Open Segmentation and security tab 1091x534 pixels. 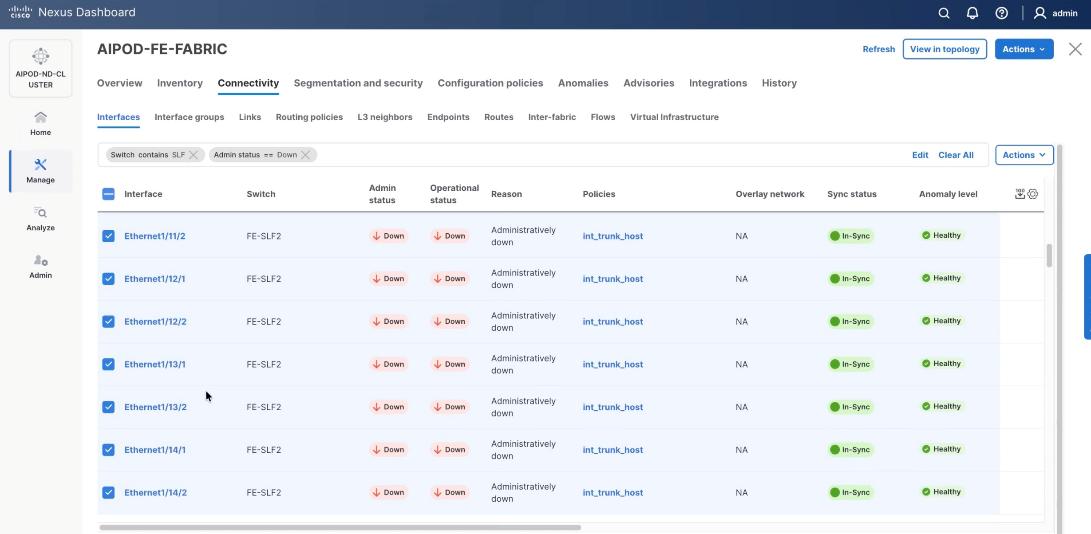click(x=358, y=83)
